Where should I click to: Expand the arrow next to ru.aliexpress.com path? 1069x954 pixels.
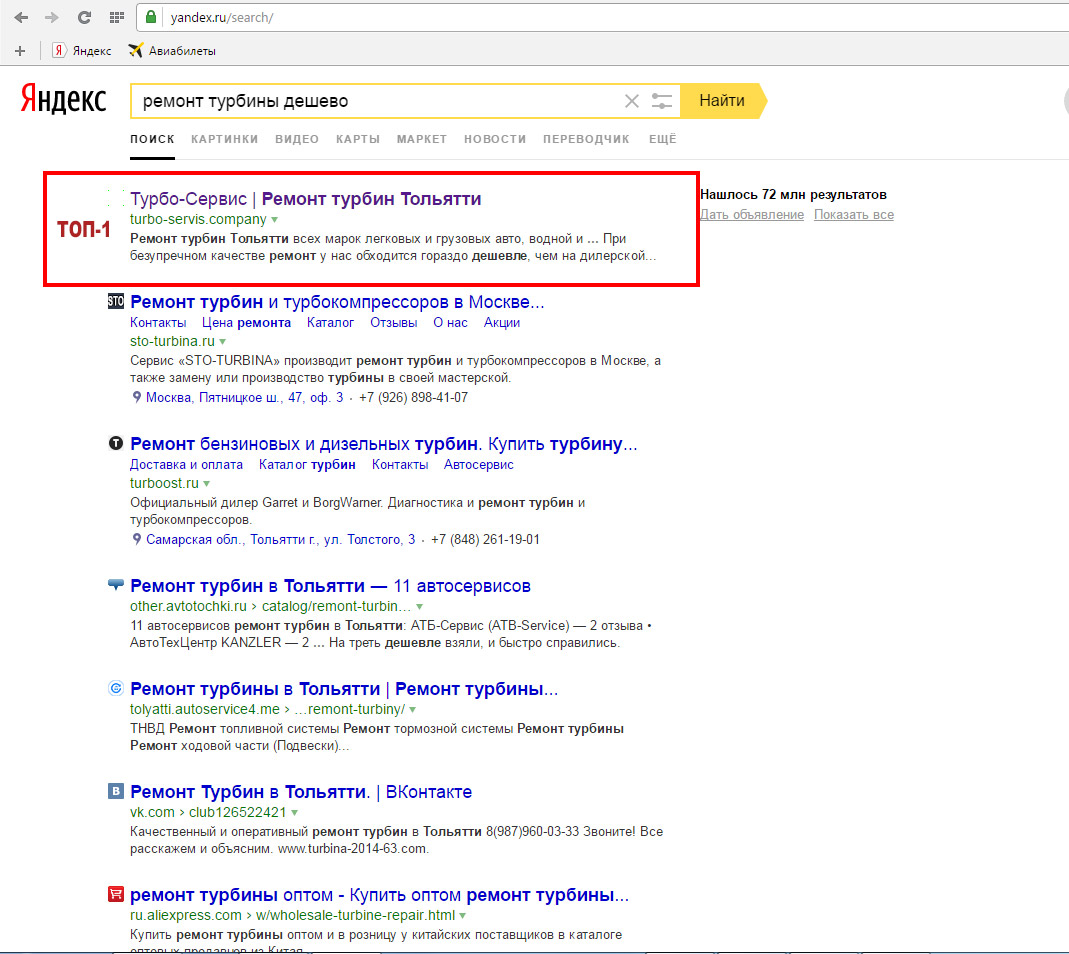tap(462, 916)
